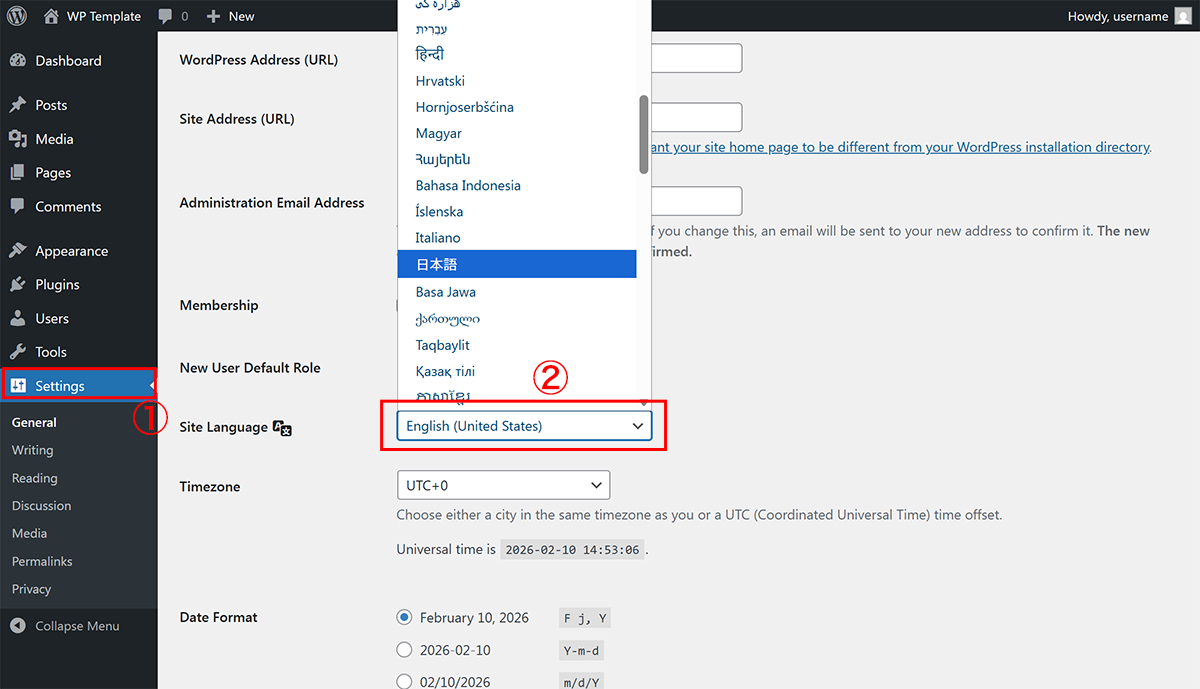
Task: Choose Қазақ тілі in the language list
Action: click(445, 371)
